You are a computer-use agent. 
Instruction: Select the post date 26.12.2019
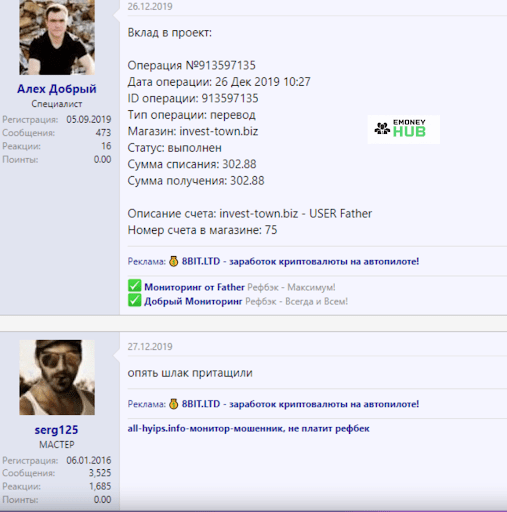(x=150, y=6)
